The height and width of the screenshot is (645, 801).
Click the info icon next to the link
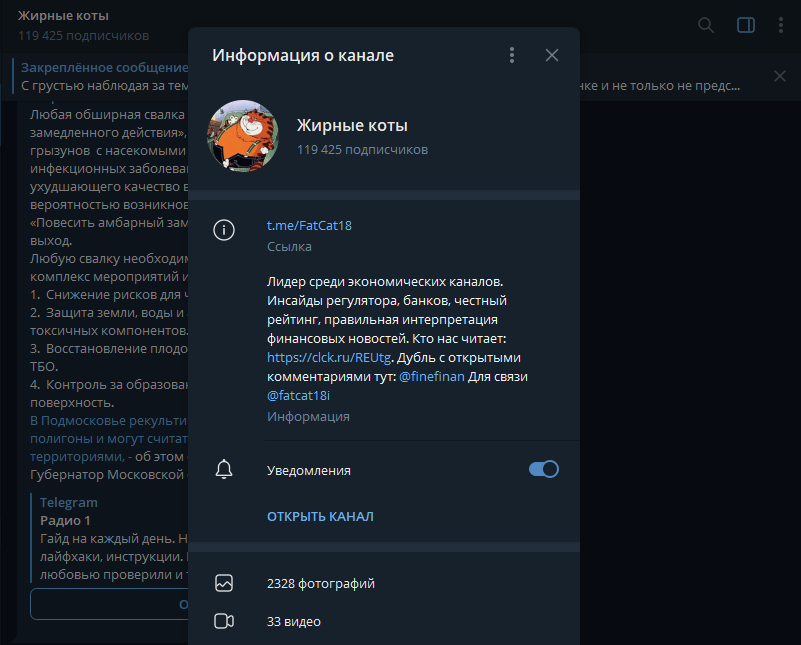[x=224, y=230]
